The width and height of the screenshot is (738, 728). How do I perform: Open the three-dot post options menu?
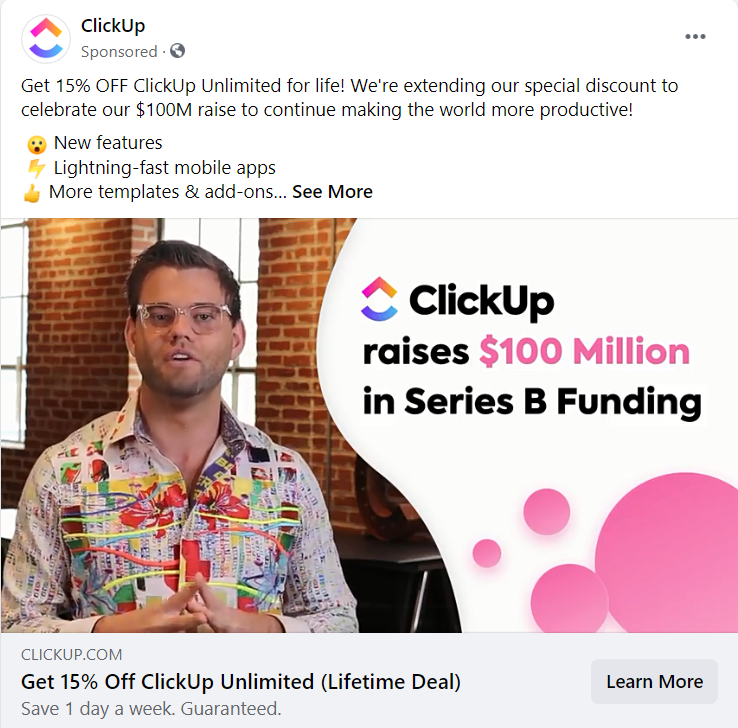pos(695,37)
